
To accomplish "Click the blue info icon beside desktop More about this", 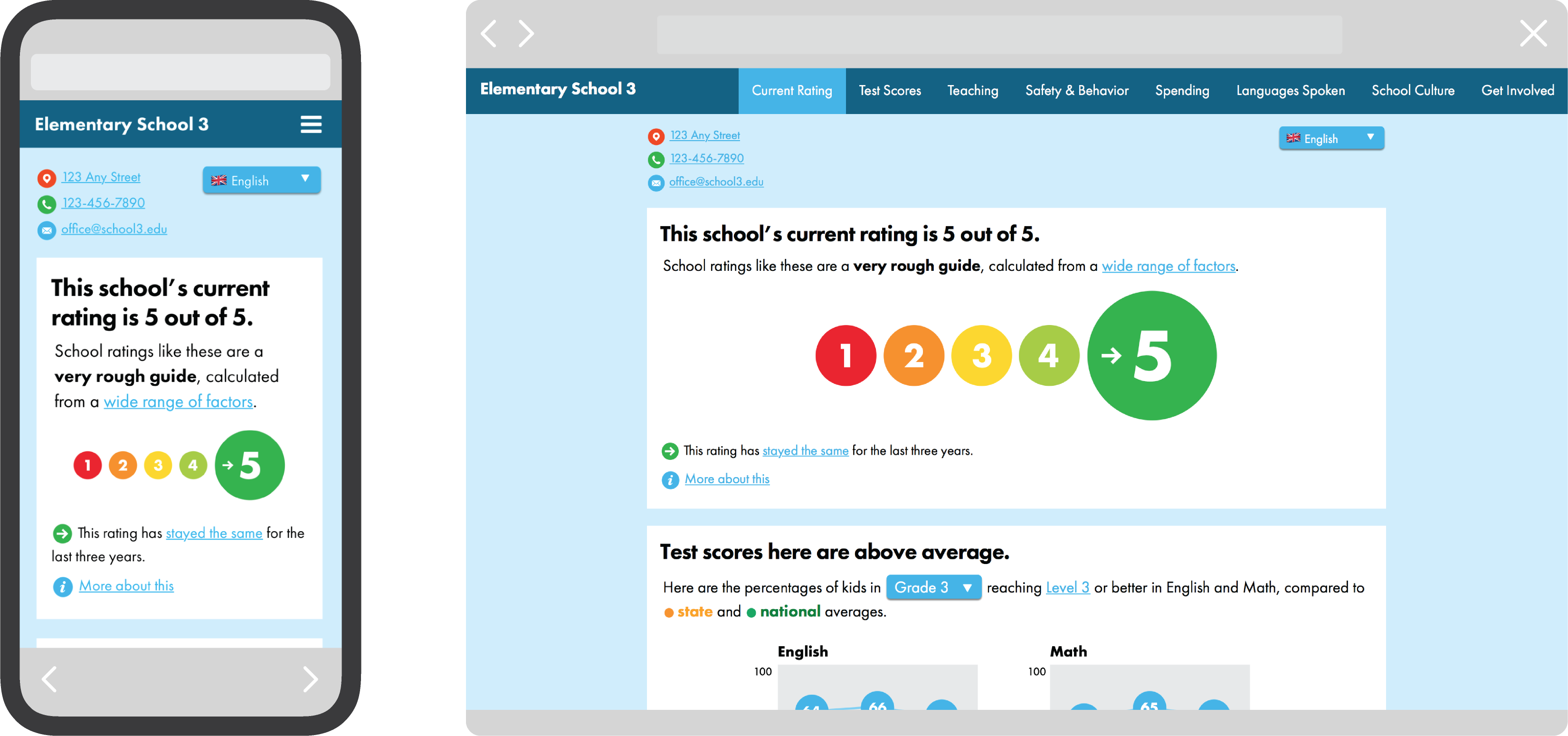I will pyautogui.click(x=670, y=480).
